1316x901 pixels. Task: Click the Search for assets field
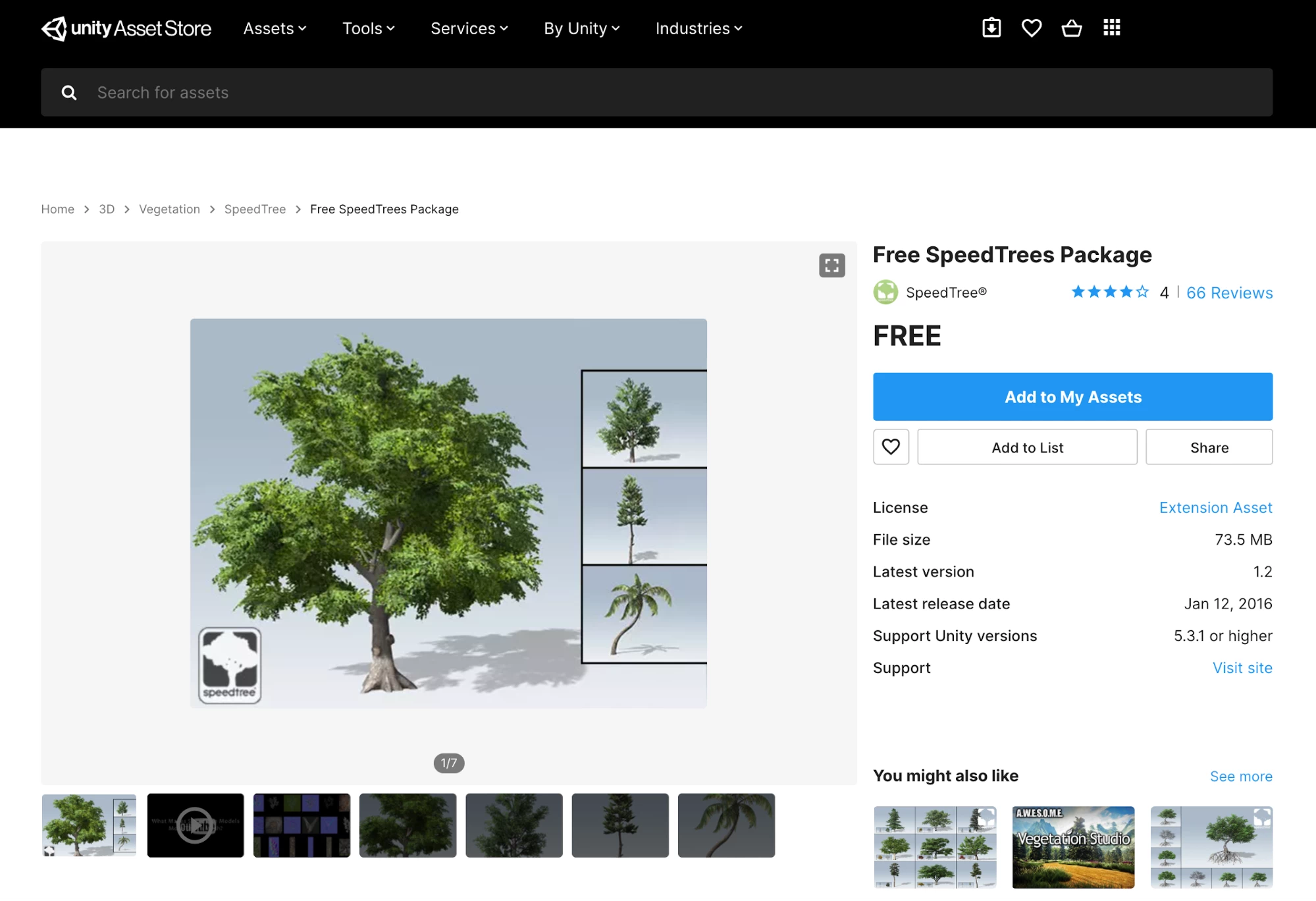pos(658,93)
